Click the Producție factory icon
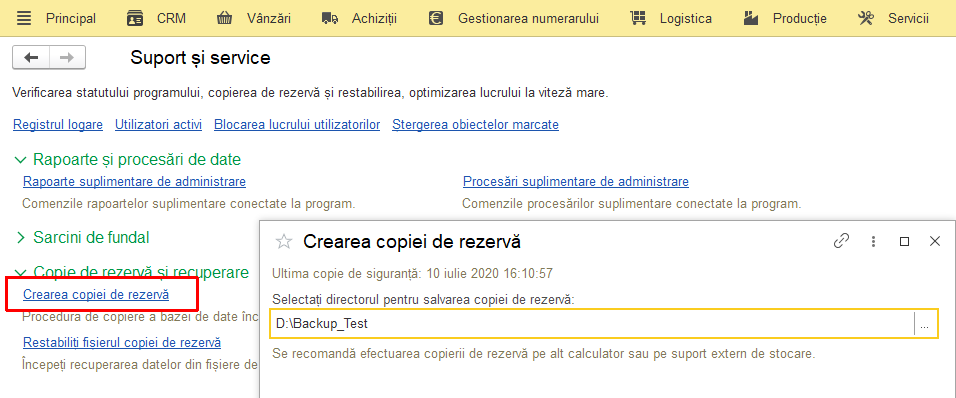 click(x=751, y=18)
